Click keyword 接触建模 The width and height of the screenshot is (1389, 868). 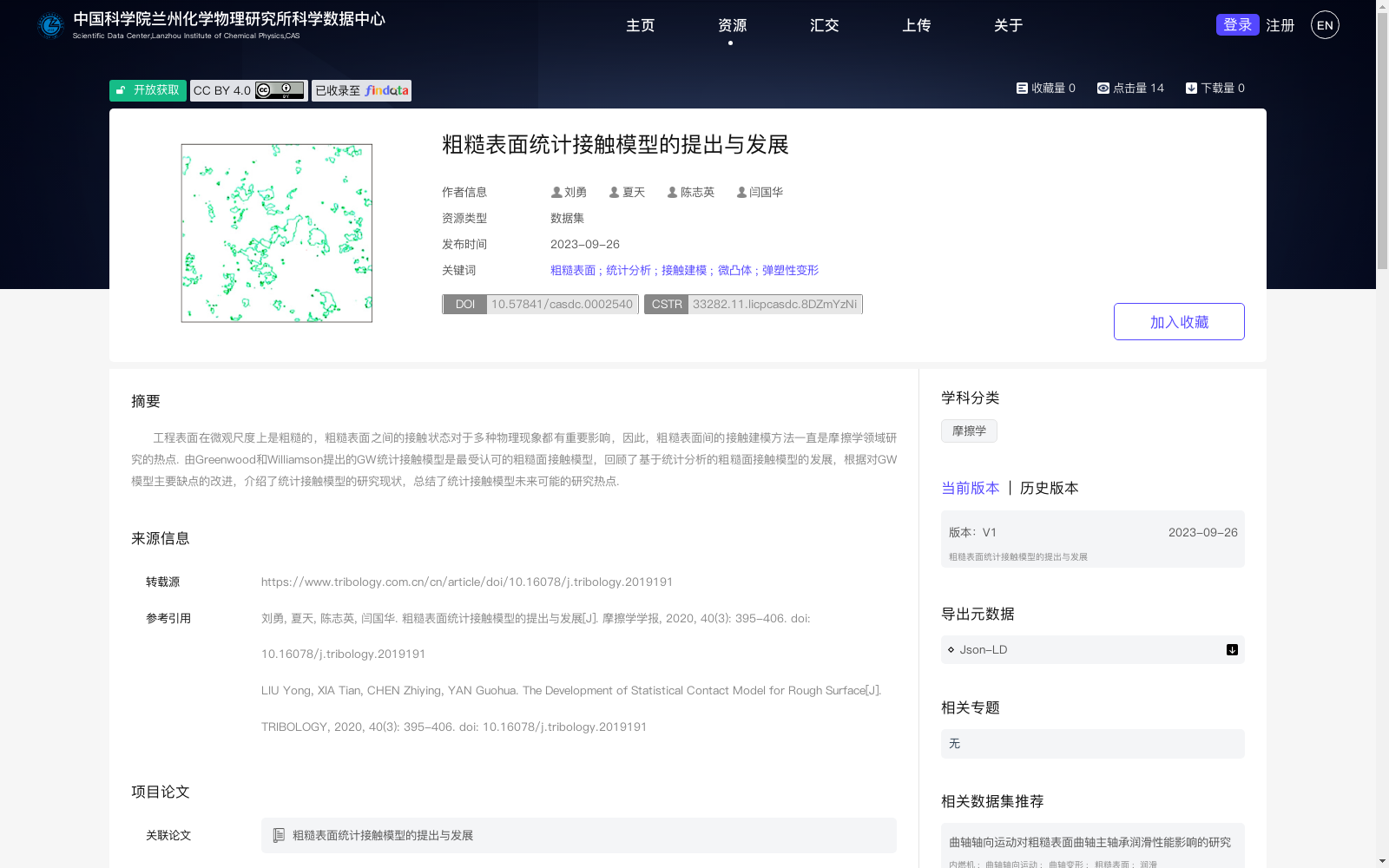[684, 270]
